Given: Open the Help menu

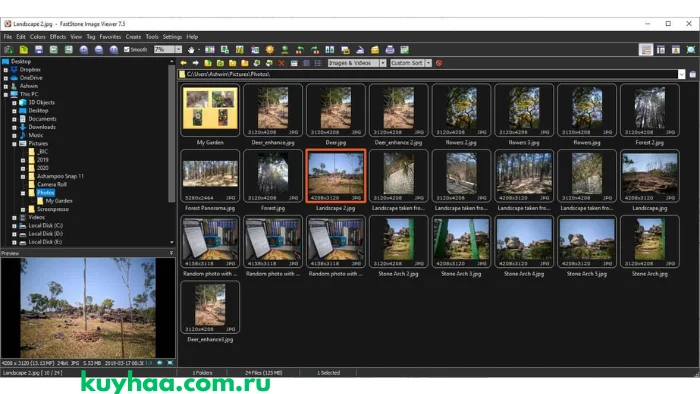Looking at the screenshot, I should tap(192, 37).
